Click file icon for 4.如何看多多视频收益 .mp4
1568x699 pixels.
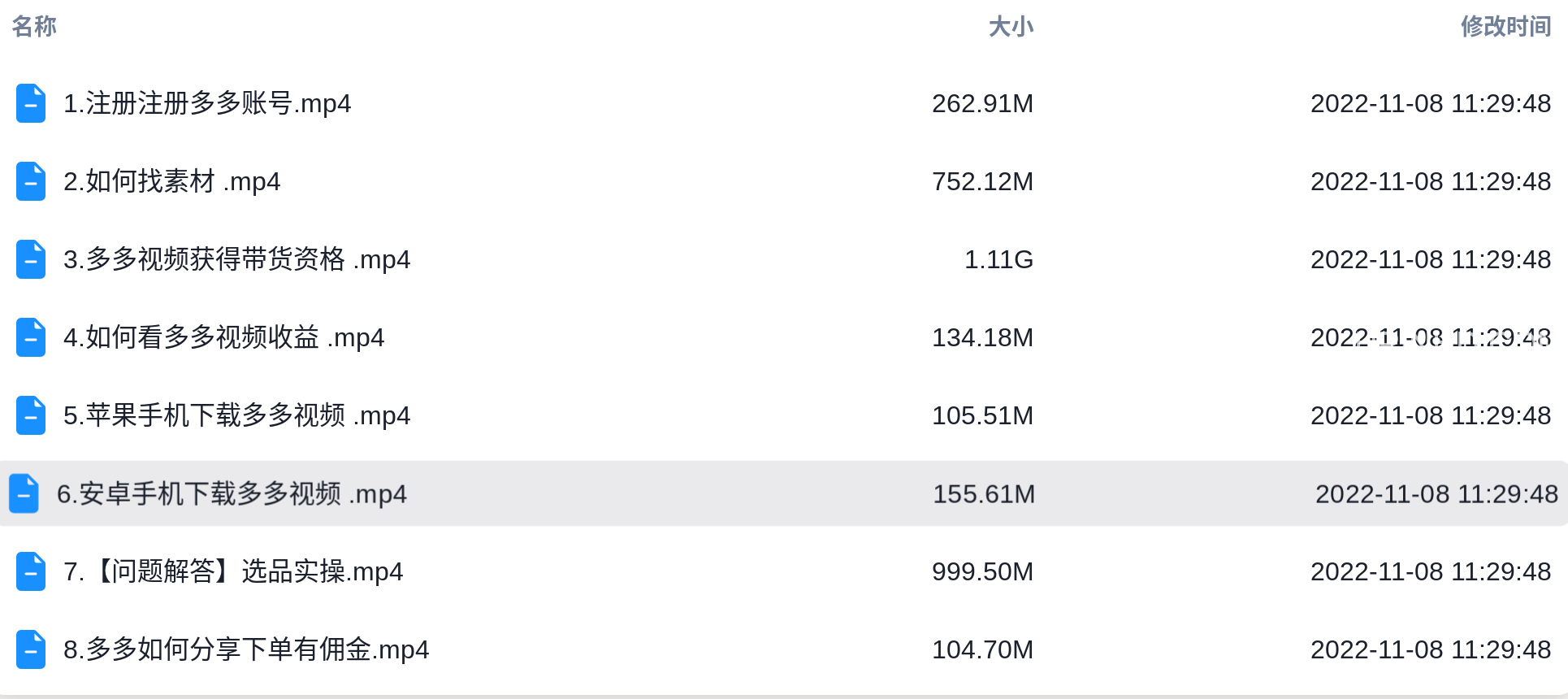click(31, 337)
